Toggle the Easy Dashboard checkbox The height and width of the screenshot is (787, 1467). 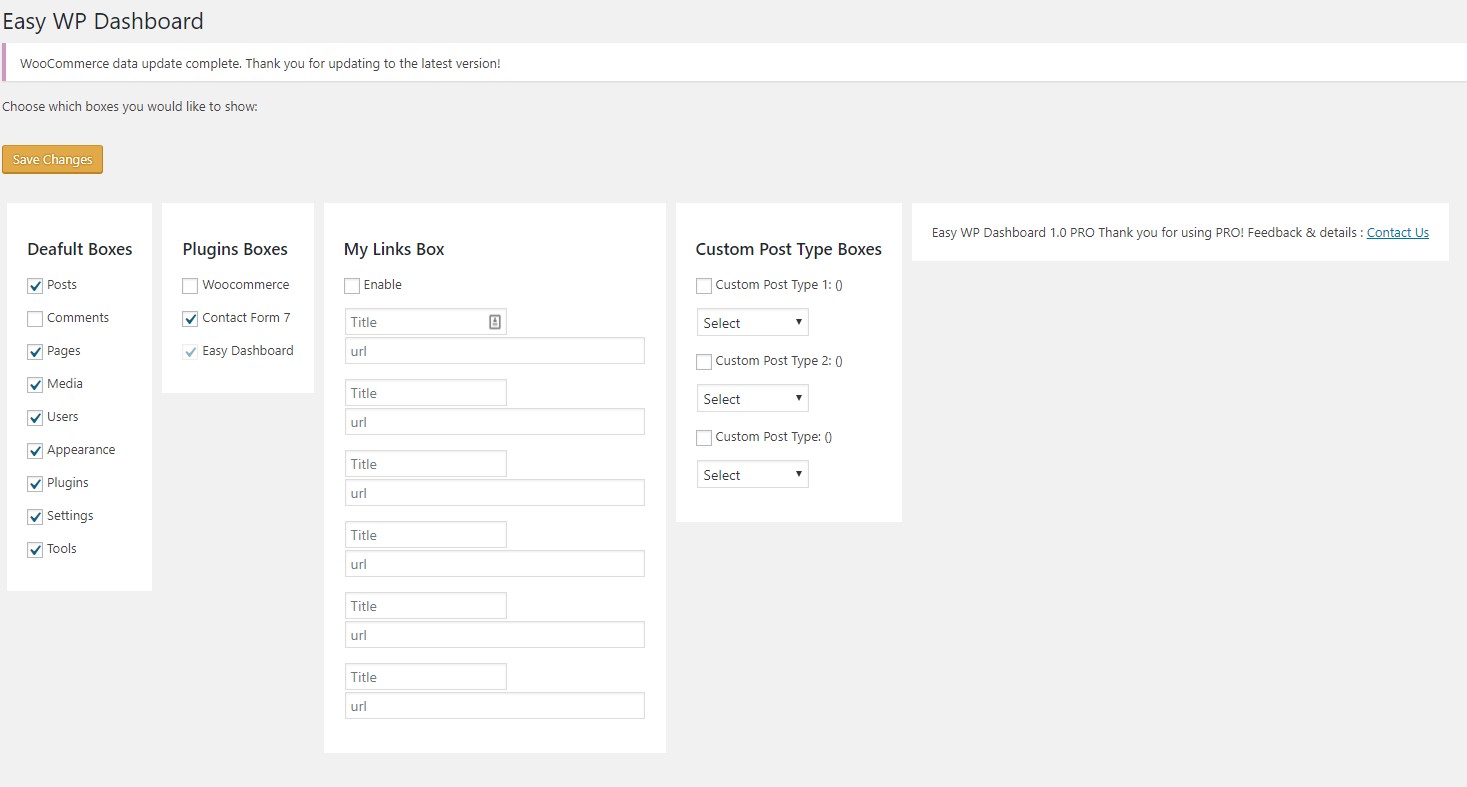coord(190,352)
